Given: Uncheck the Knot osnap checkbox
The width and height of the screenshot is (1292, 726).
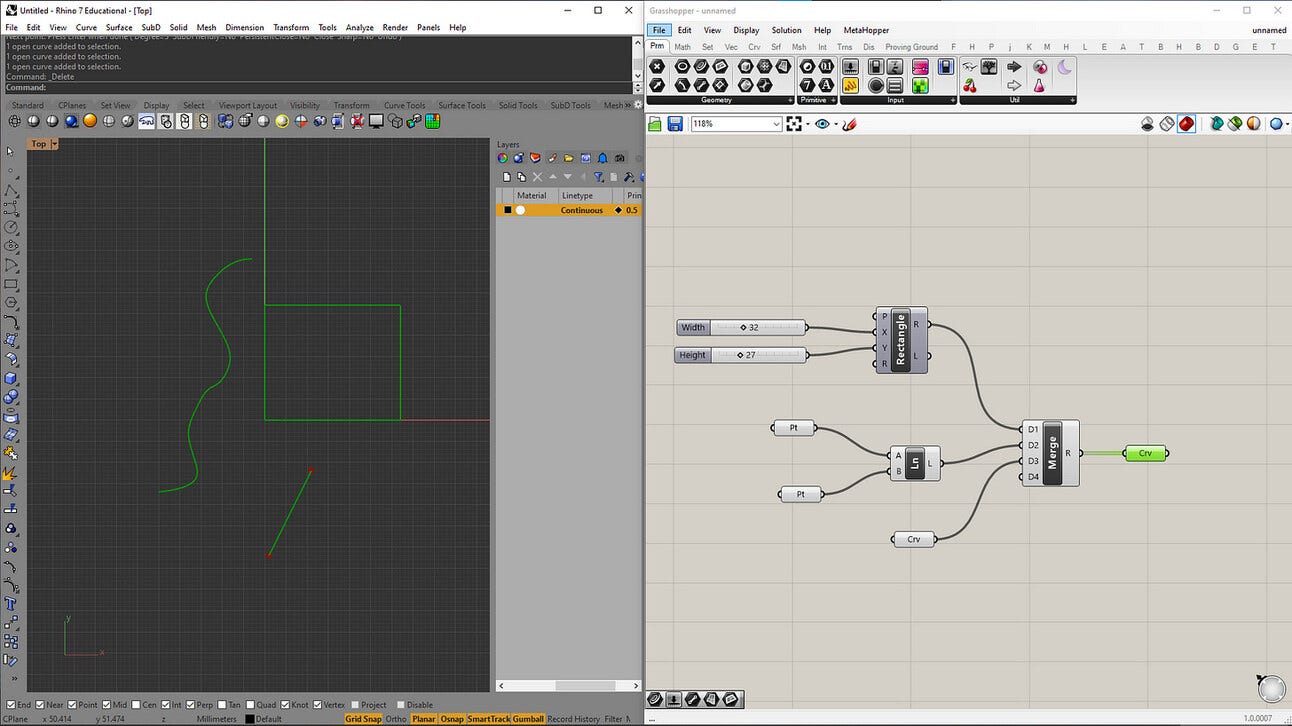Looking at the screenshot, I should pos(287,705).
